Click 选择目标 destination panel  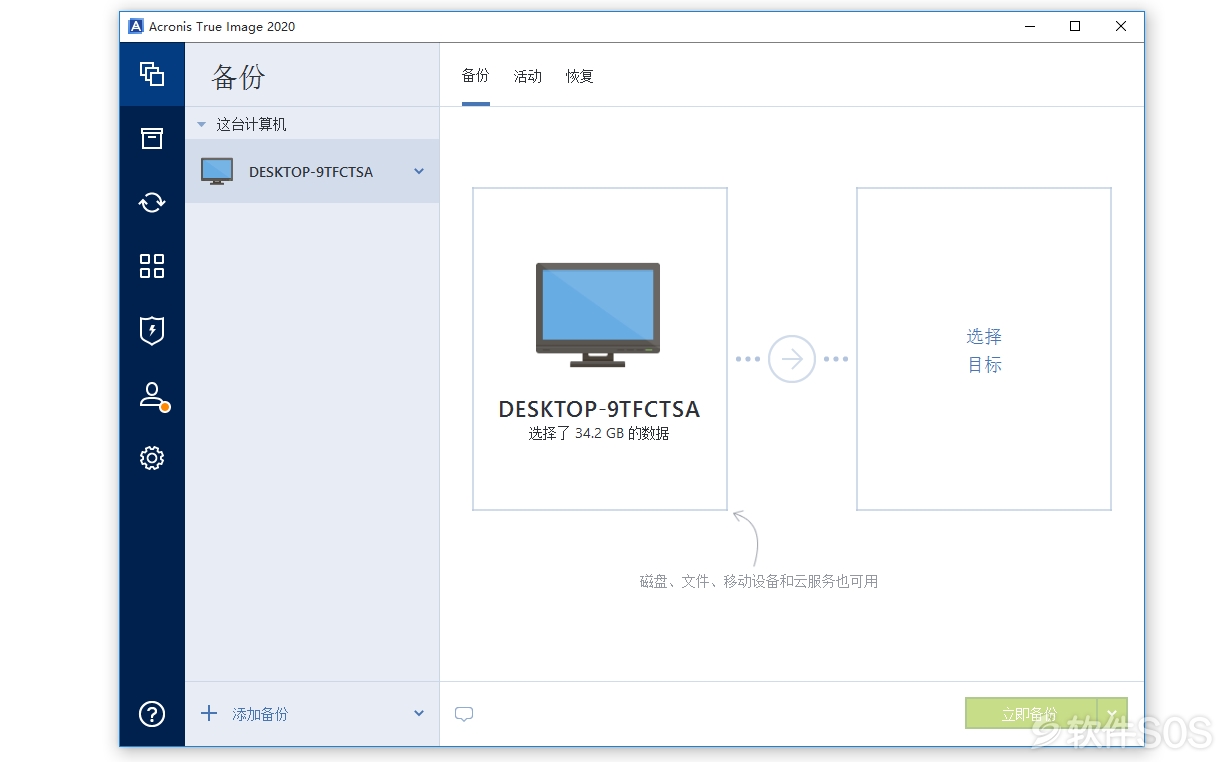(984, 349)
